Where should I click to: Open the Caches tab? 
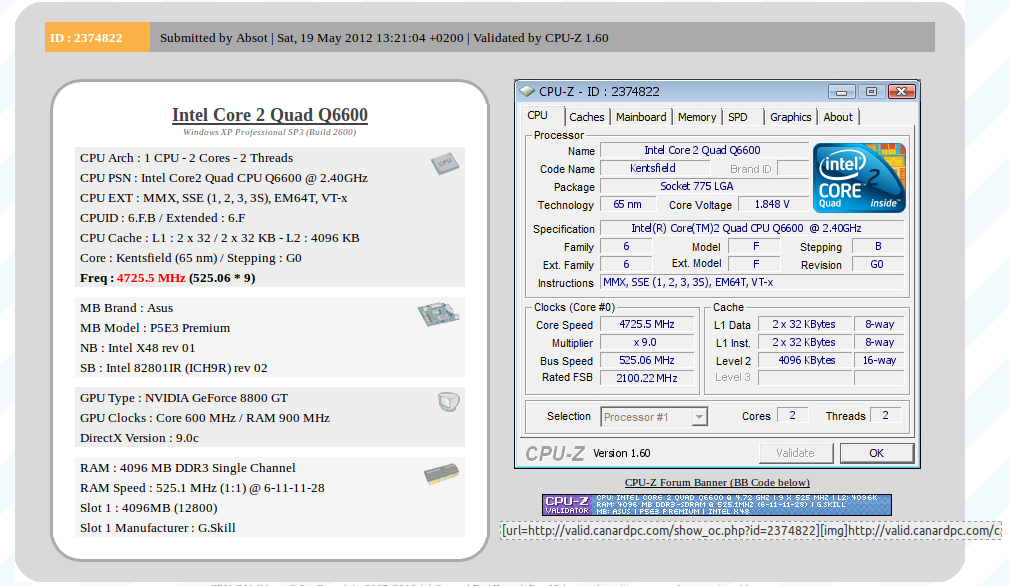tap(586, 117)
